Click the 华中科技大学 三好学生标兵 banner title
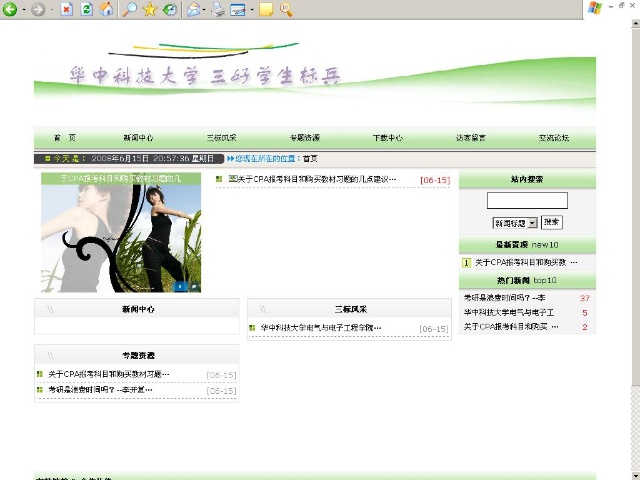 (204, 76)
